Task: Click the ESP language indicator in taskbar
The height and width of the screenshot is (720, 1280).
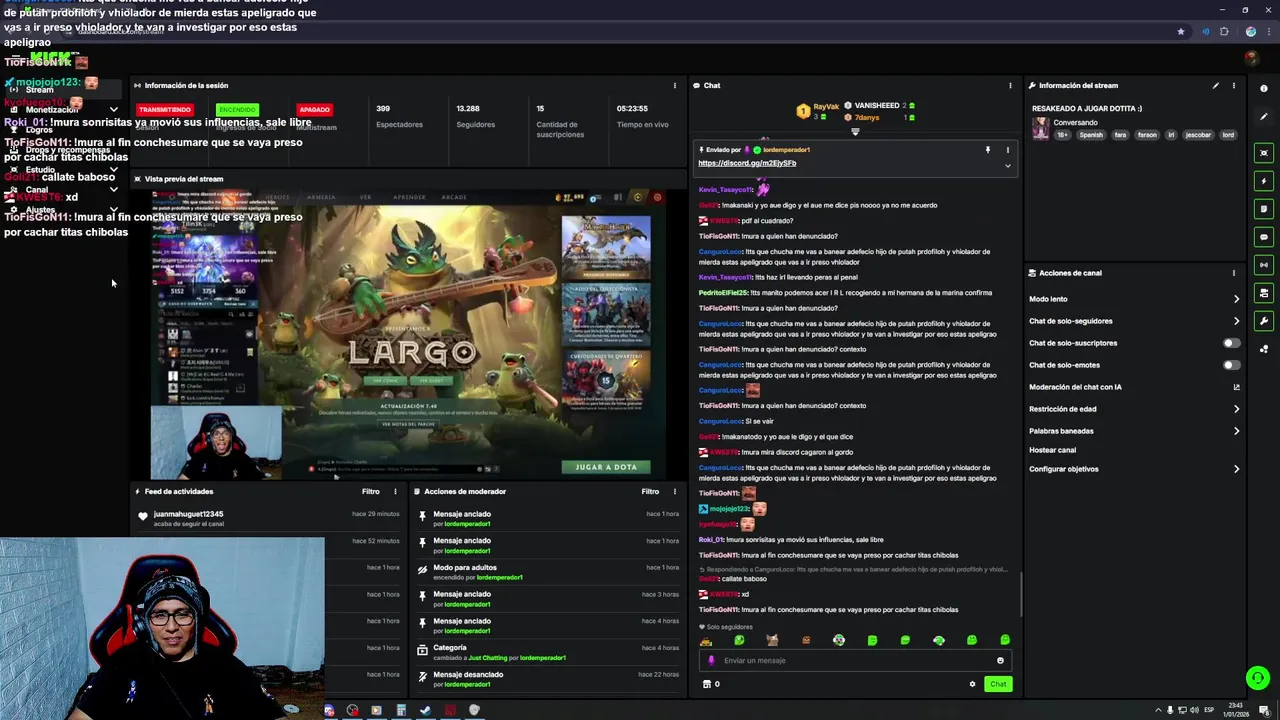Action: click(x=1209, y=710)
